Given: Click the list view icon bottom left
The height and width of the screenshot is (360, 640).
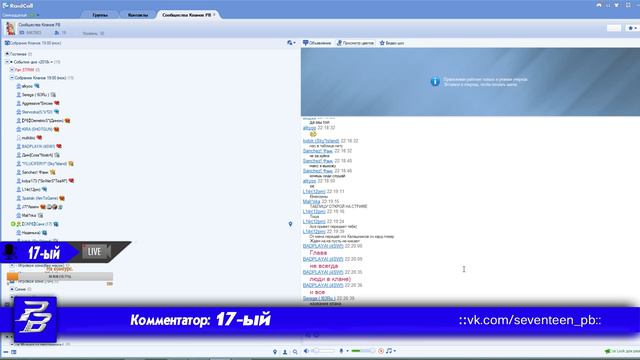Looking at the screenshot, I should pyautogui.click(x=13, y=352).
